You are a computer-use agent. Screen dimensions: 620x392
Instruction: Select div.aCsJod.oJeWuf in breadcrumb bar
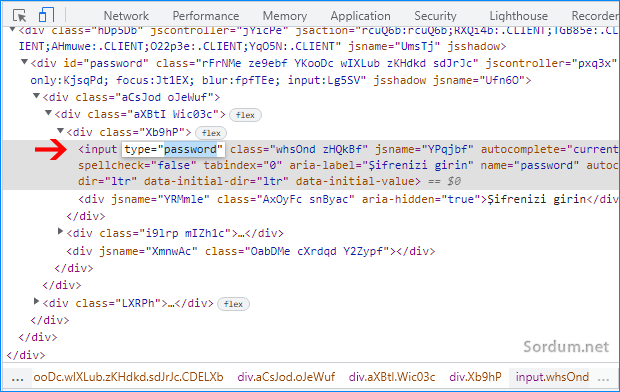click(x=286, y=377)
